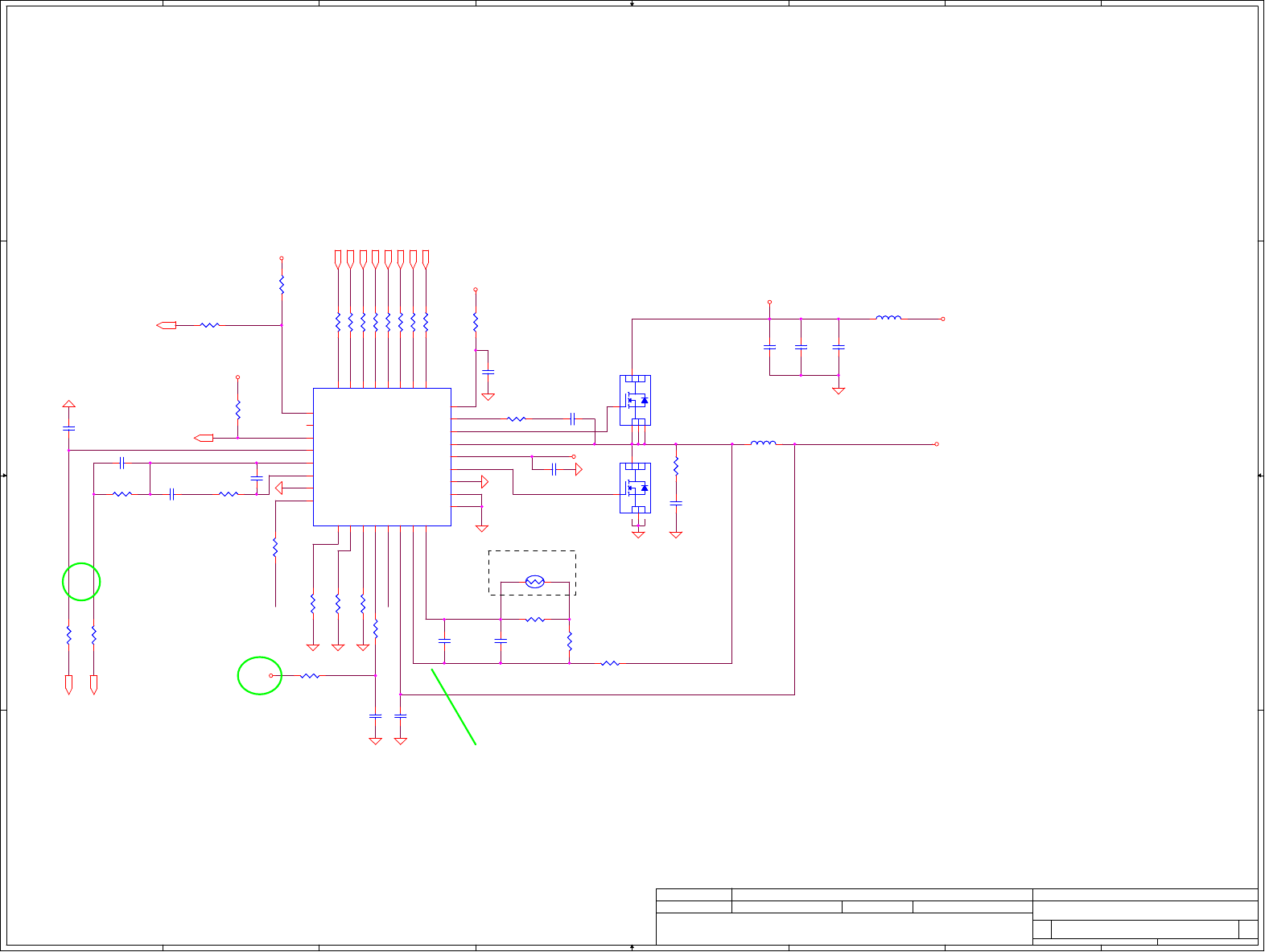Select the leftmost of three input capacitors
Image resolution: width=1265 pixels, height=952 pixels.
pos(769,348)
